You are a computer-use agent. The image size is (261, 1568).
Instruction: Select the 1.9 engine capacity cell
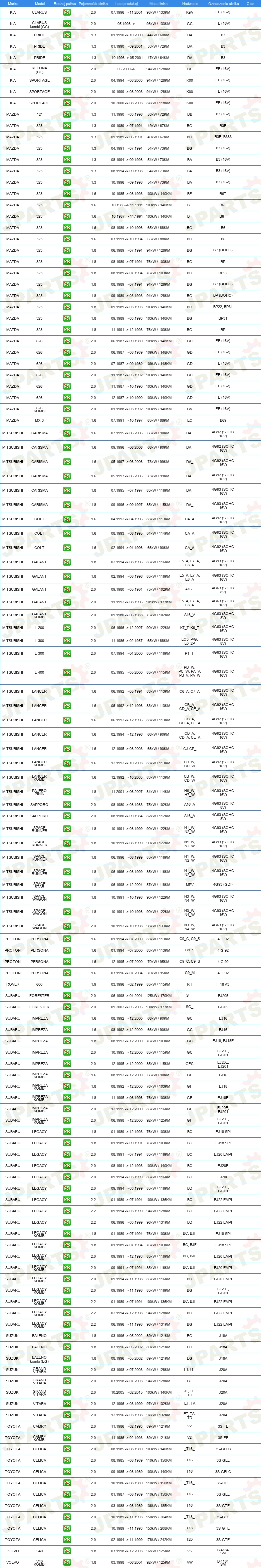(x=93, y=984)
